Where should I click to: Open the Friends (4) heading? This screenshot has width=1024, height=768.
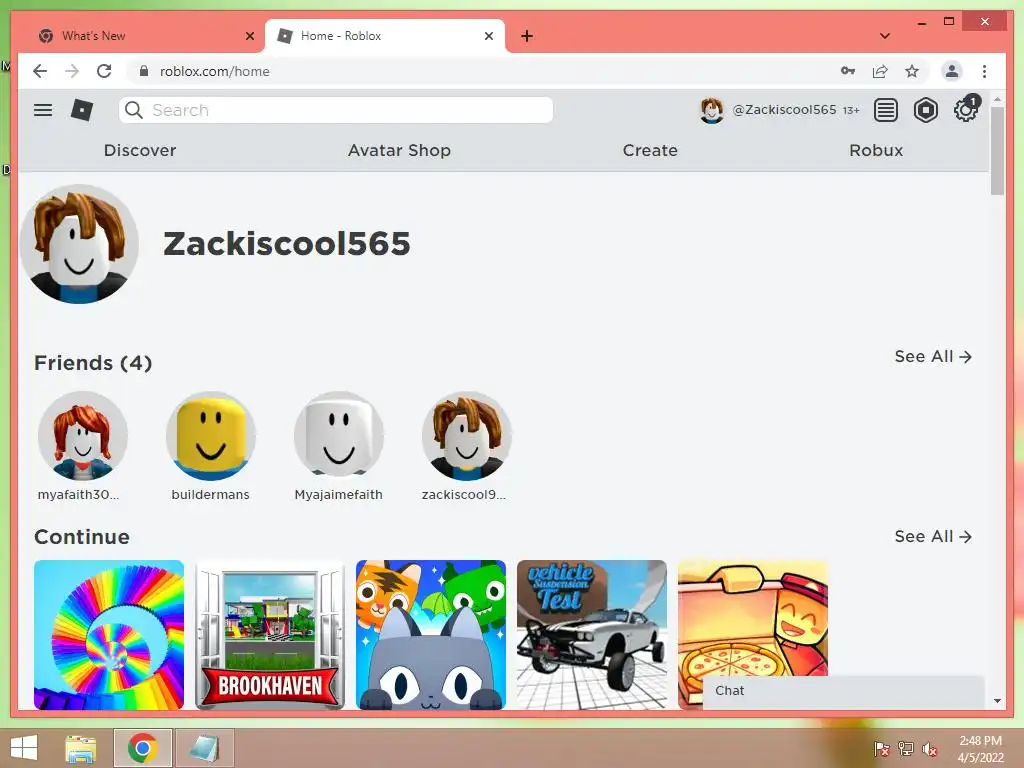93,362
